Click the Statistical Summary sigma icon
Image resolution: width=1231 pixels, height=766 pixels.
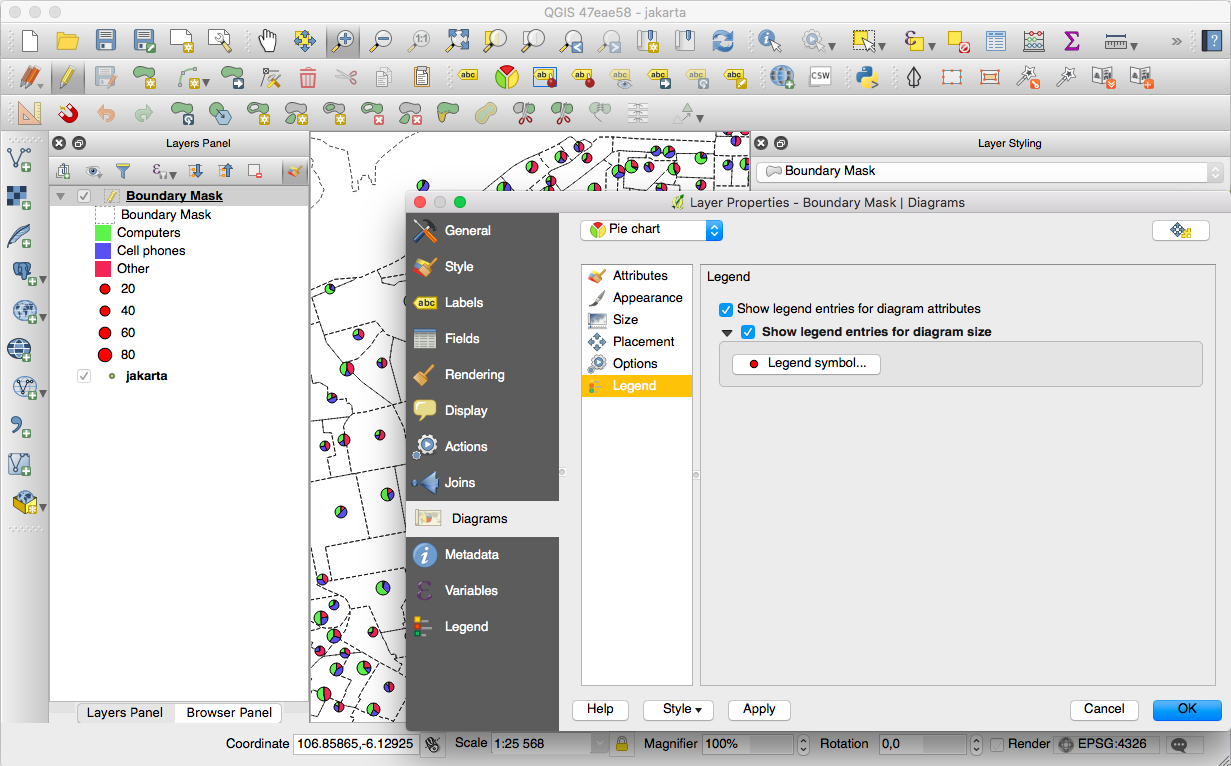click(x=1072, y=41)
